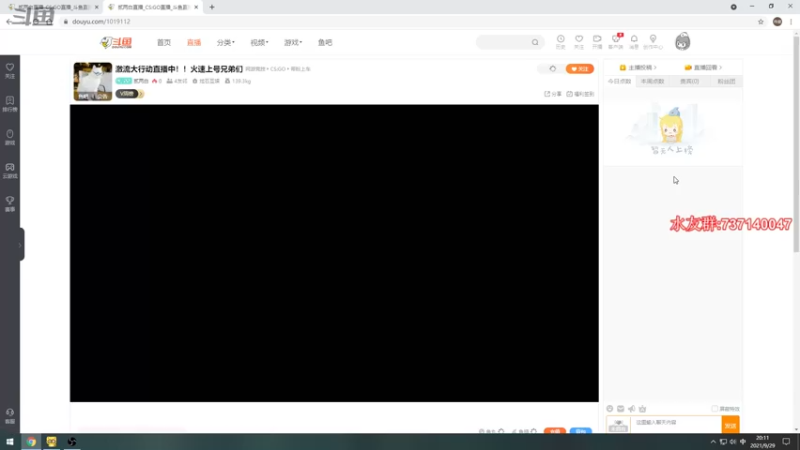
Task: Open watch history clock icon
Action: click(560, 41)
